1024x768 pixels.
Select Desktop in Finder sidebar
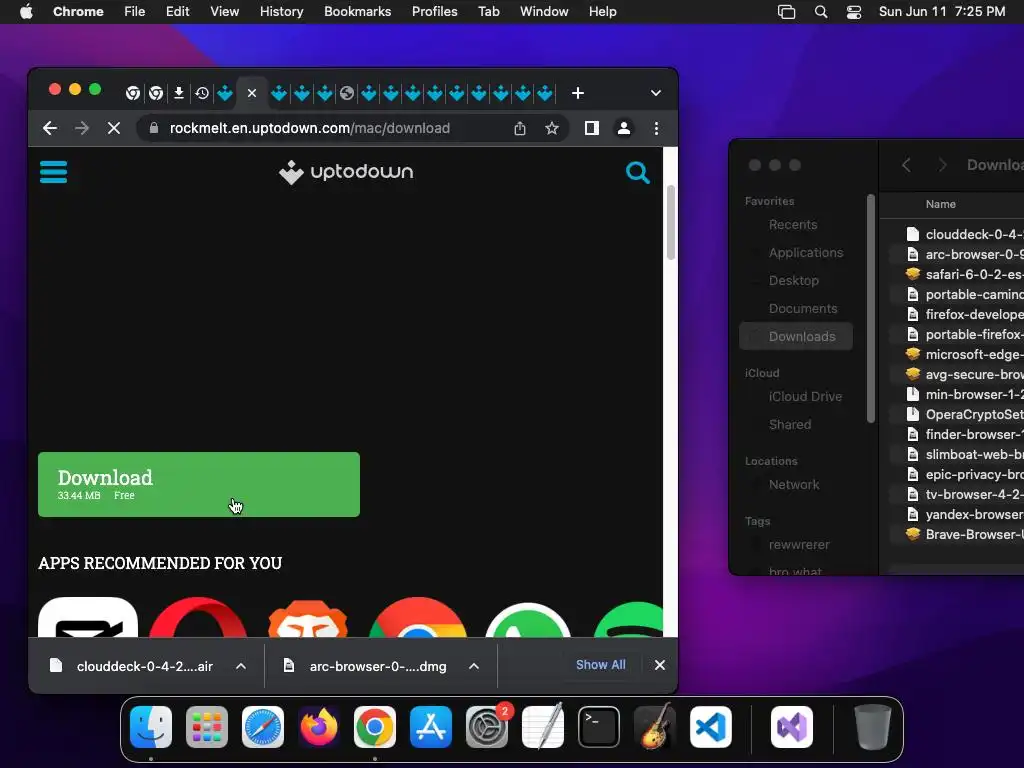tap(793, 281)
